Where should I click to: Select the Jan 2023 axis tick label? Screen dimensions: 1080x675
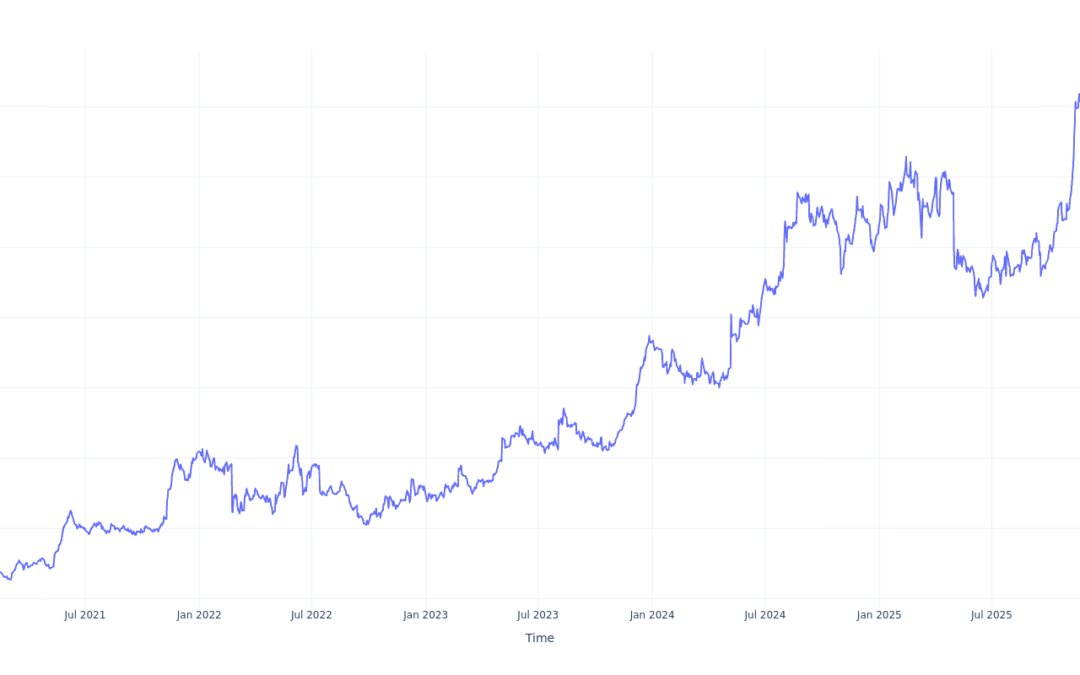(x=426, y=615)
